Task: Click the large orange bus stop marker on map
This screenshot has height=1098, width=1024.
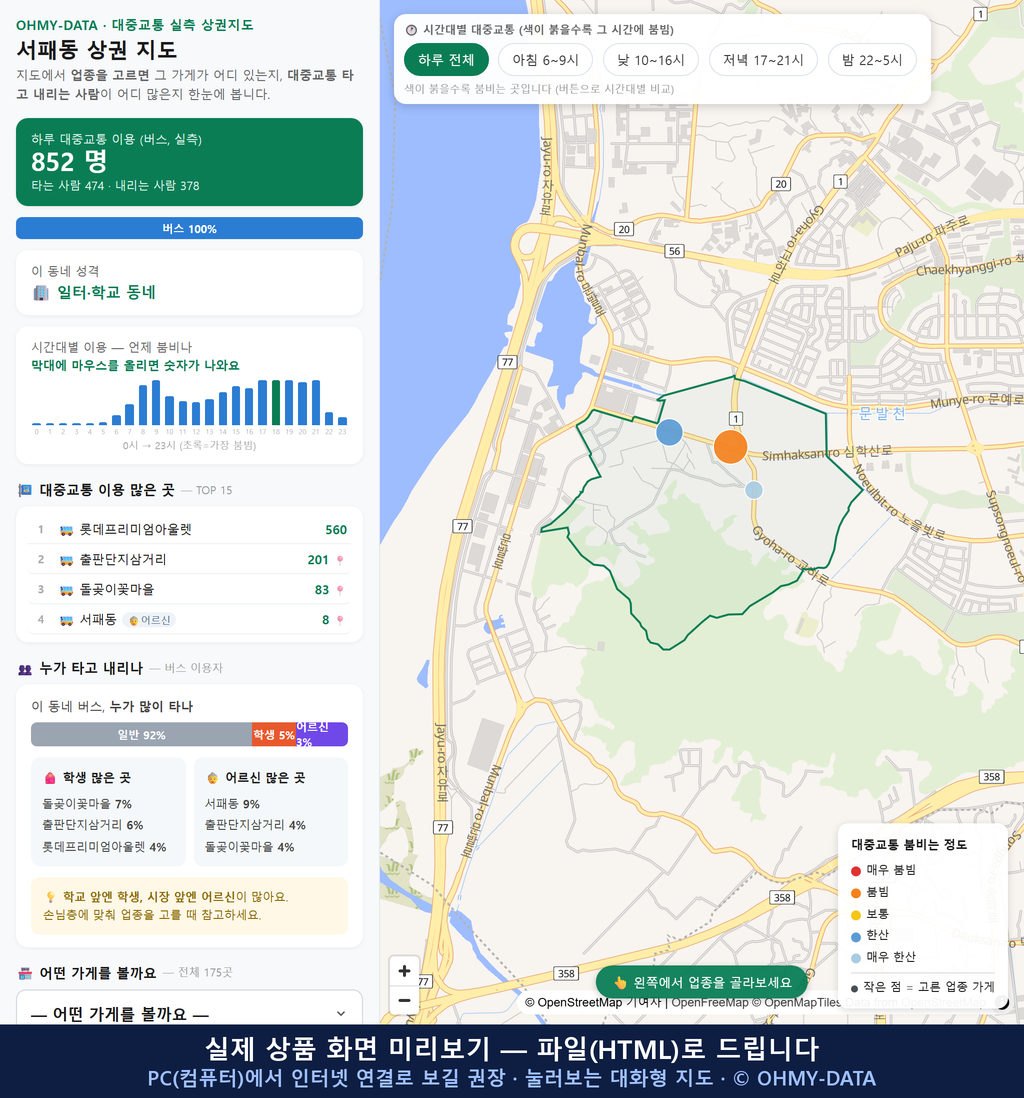Action: 731,447
